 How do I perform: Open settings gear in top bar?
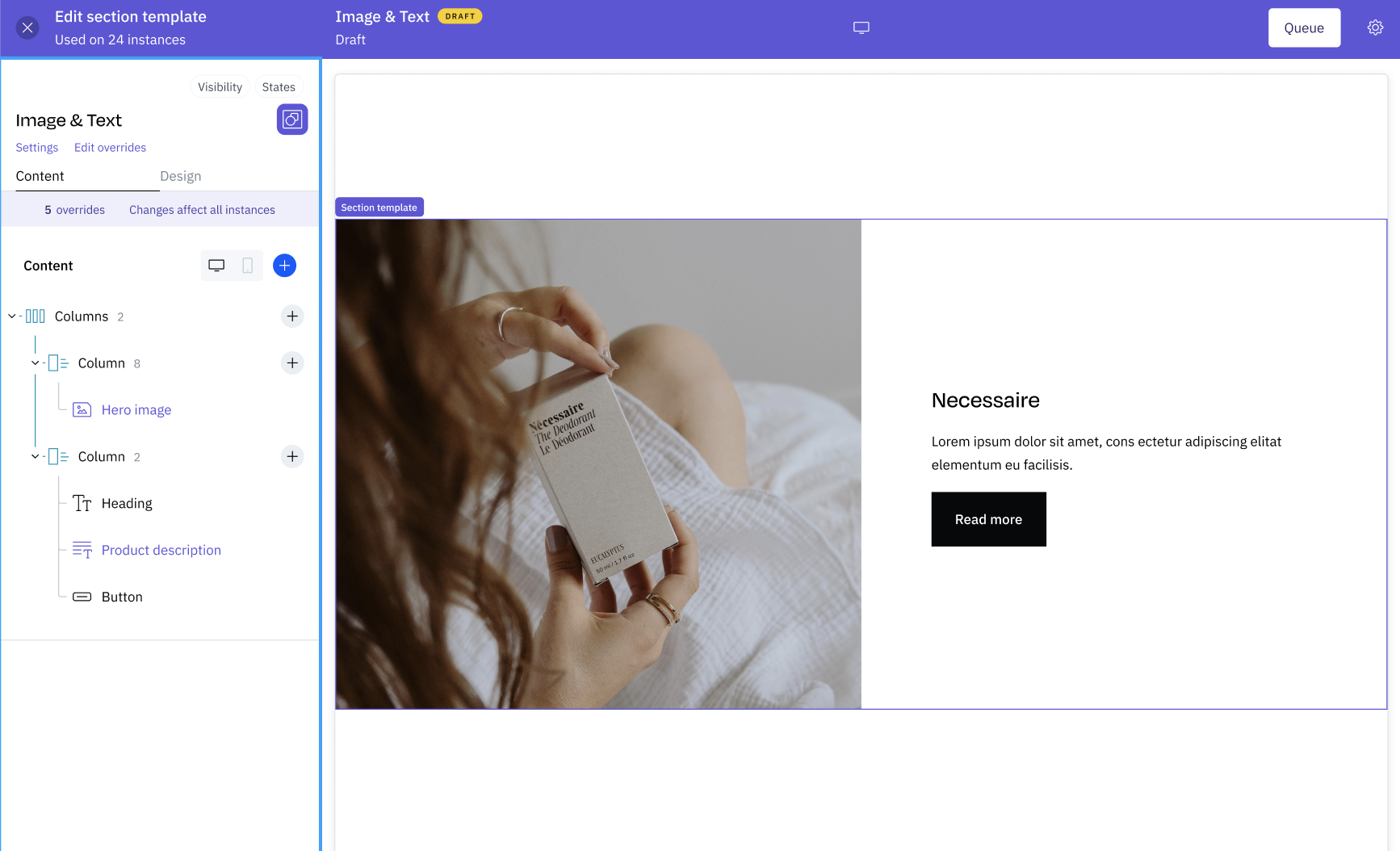point(1375,27)
